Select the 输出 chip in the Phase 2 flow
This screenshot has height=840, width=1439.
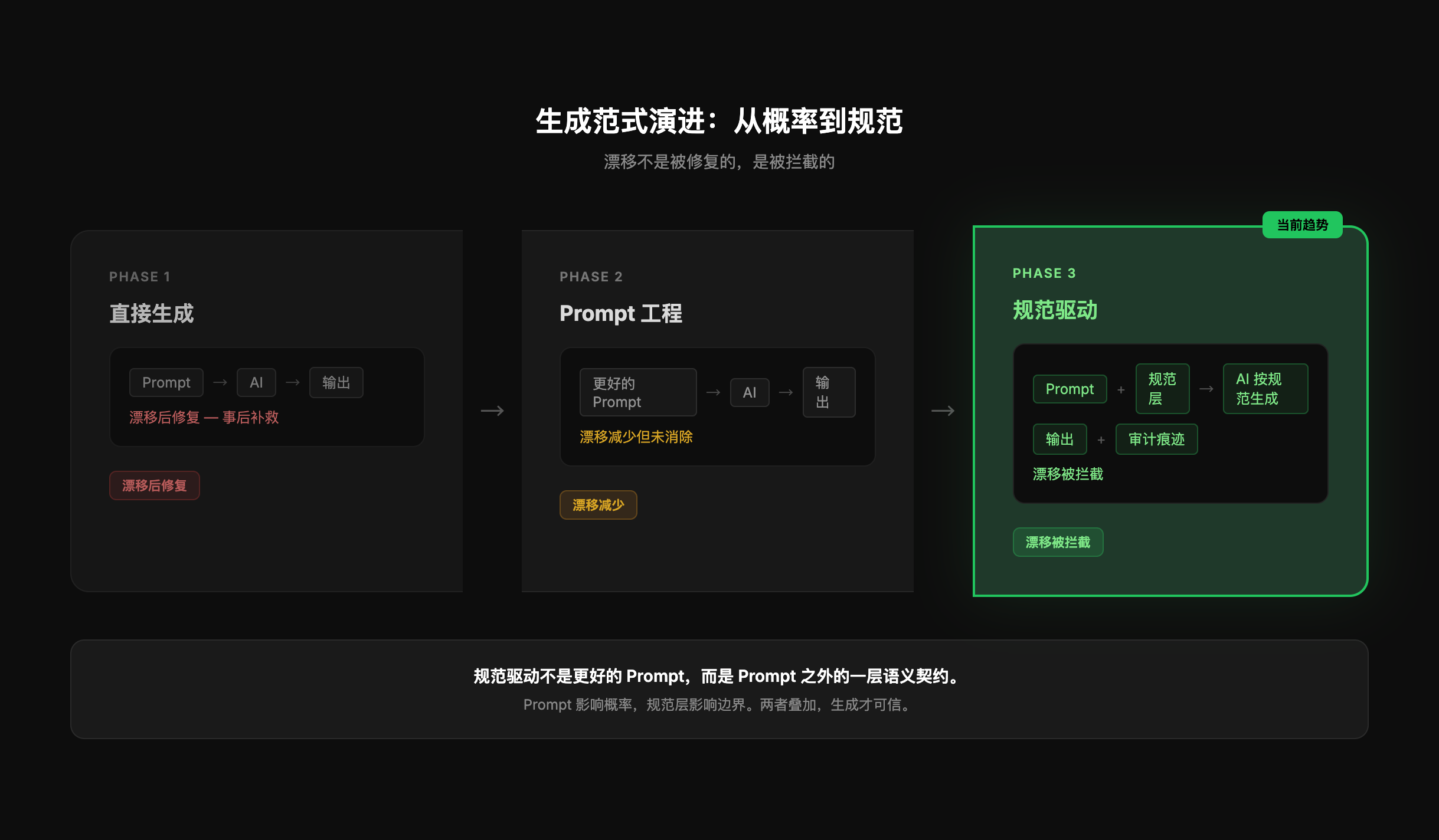click(829, 392)
